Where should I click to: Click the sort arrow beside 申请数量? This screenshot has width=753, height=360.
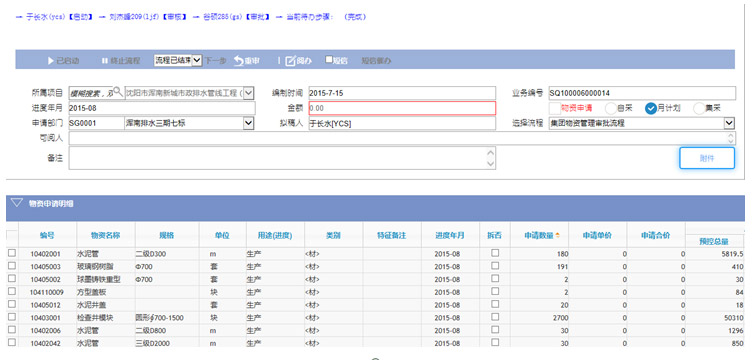[558, 235]
